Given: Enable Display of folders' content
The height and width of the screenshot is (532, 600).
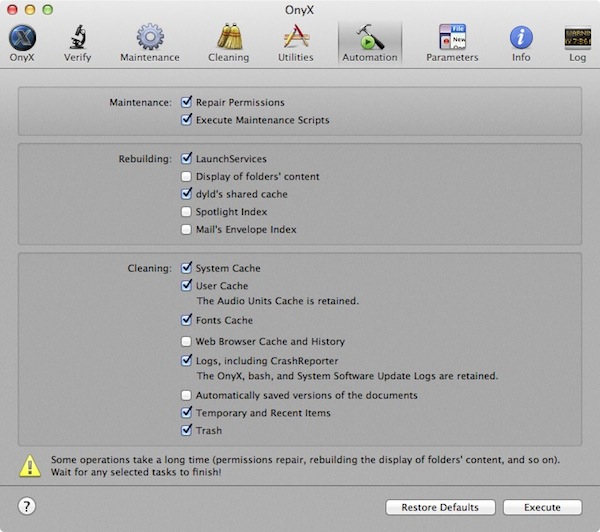Looking at the screenshot, I should (x=186, y=176).
